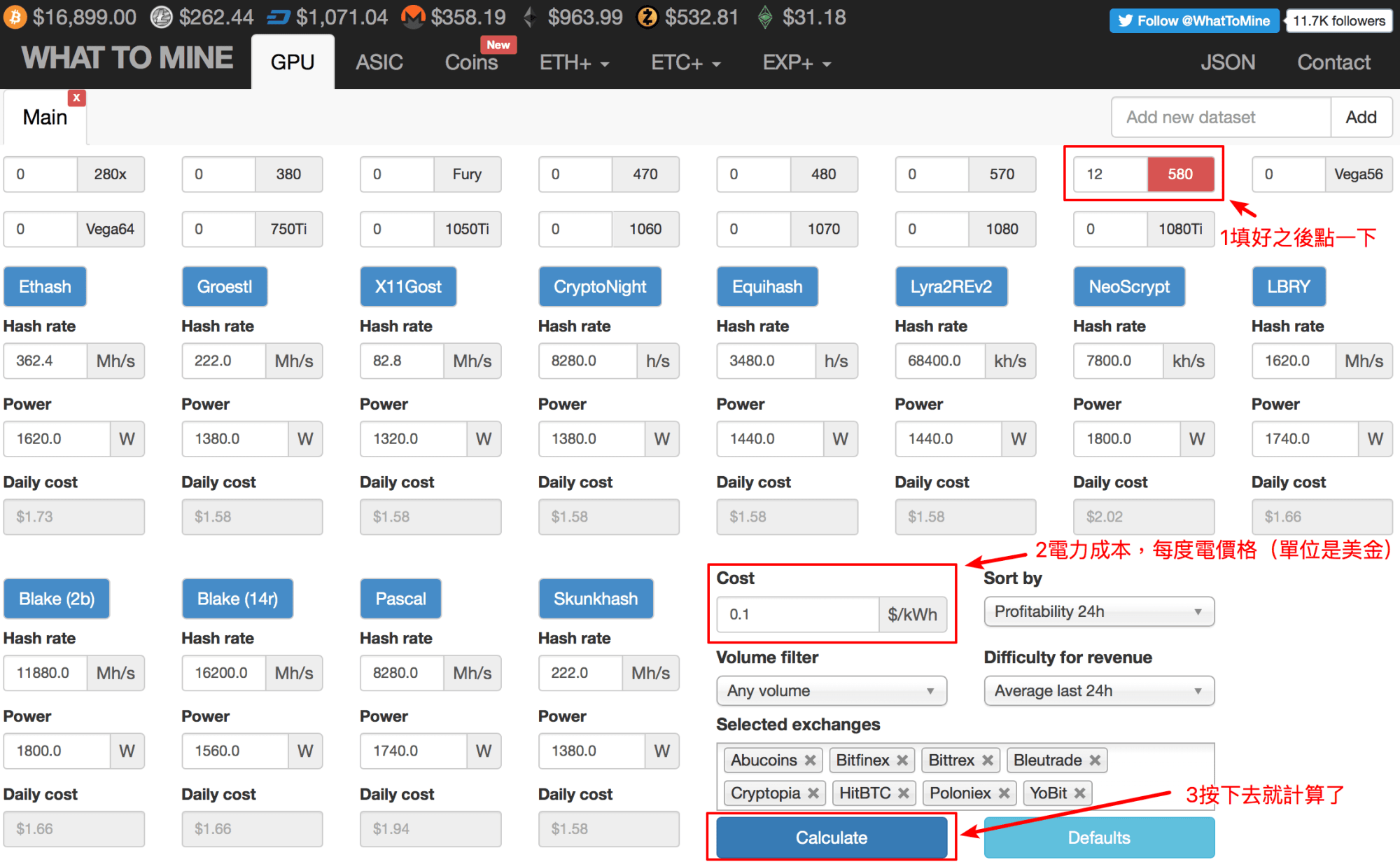Toggle the Skunkhash algorithm button
The width and height of the screenshot is (1400, 862).
[x=596, y=599]
